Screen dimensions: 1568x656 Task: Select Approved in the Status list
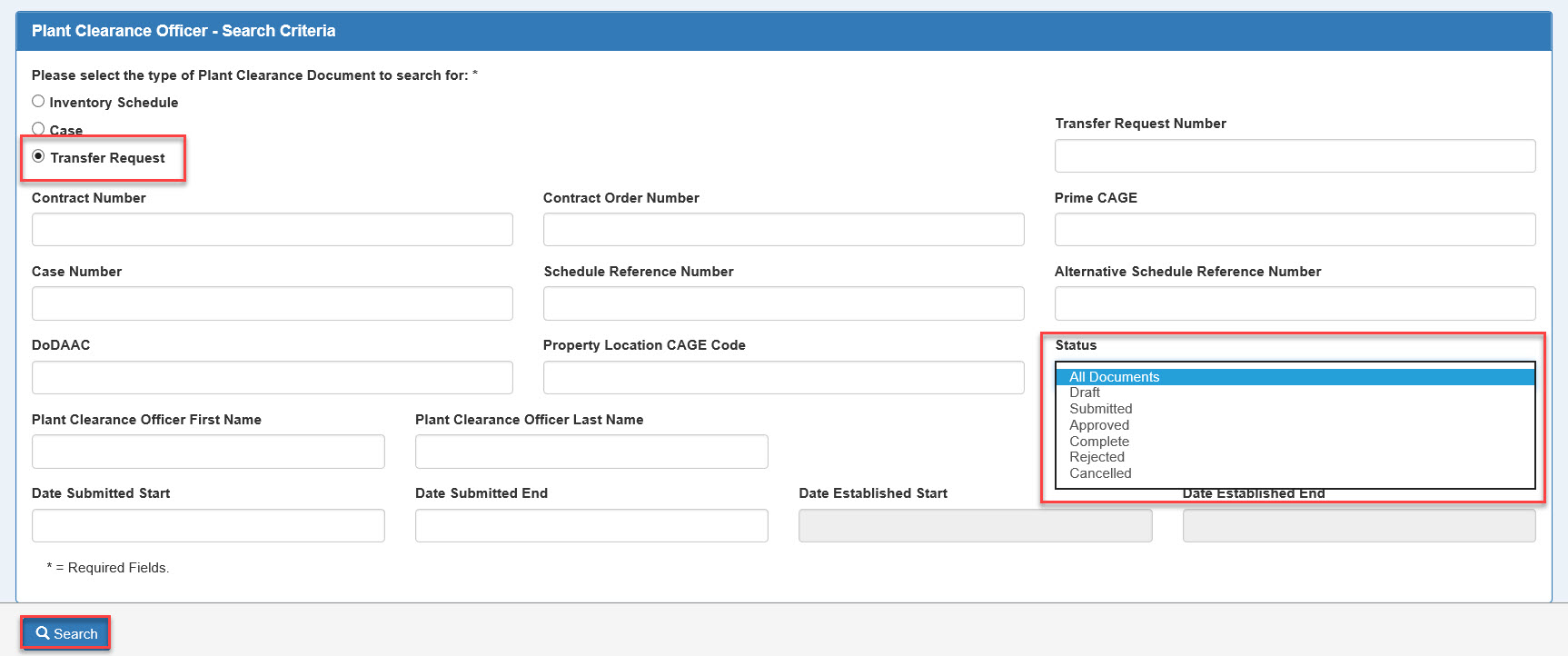(1099, 425)
